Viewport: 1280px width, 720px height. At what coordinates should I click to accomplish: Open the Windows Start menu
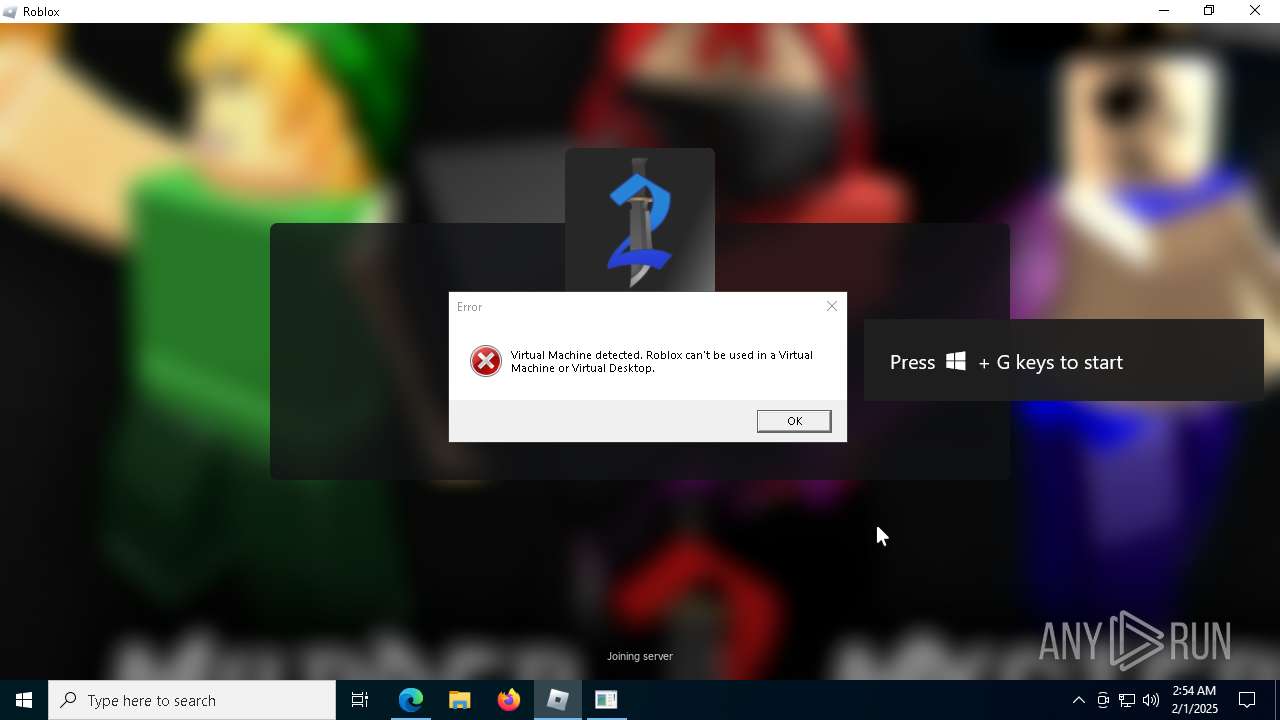tap(24, 700)
